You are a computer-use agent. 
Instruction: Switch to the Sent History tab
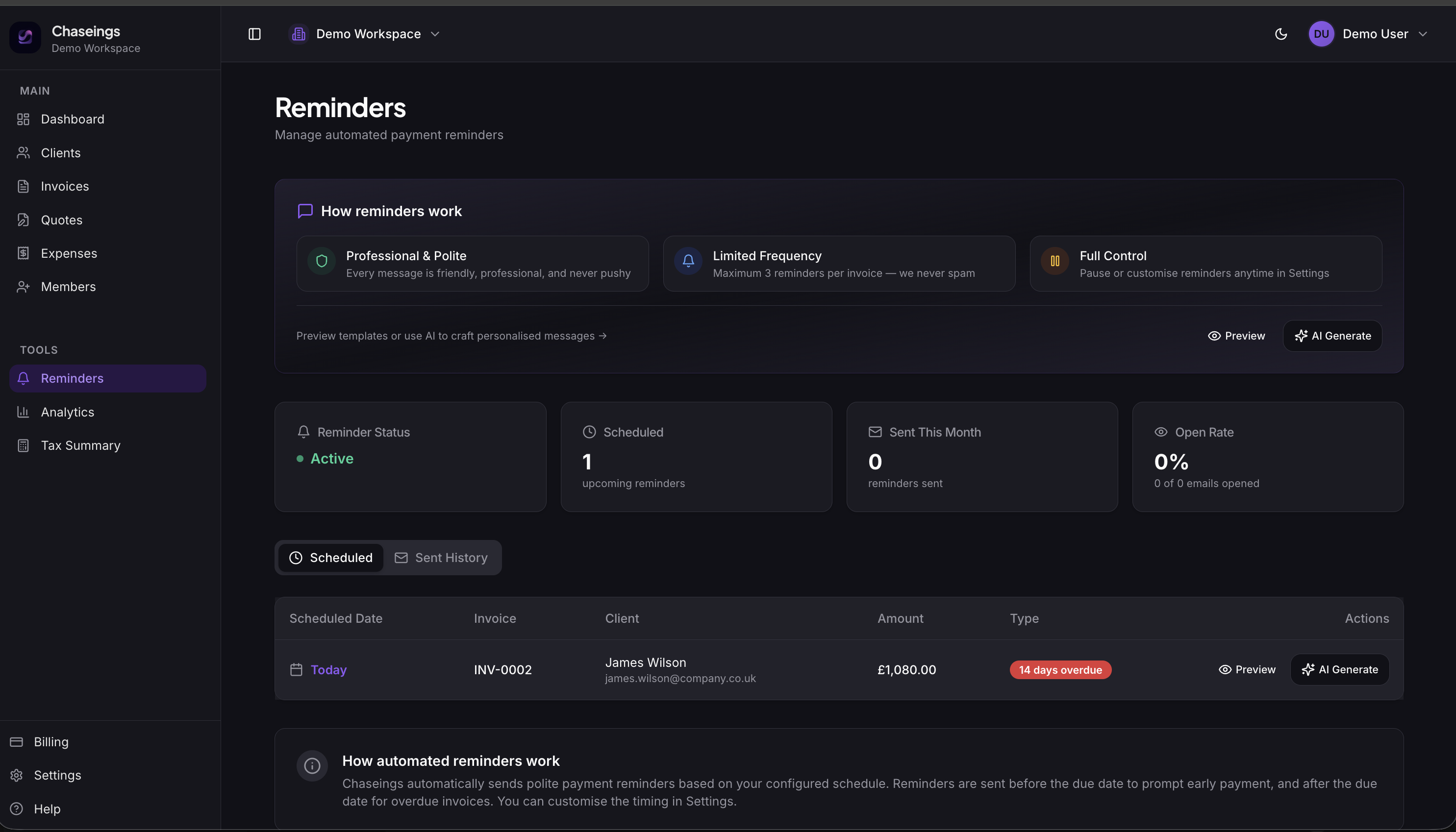pos(441,558)
